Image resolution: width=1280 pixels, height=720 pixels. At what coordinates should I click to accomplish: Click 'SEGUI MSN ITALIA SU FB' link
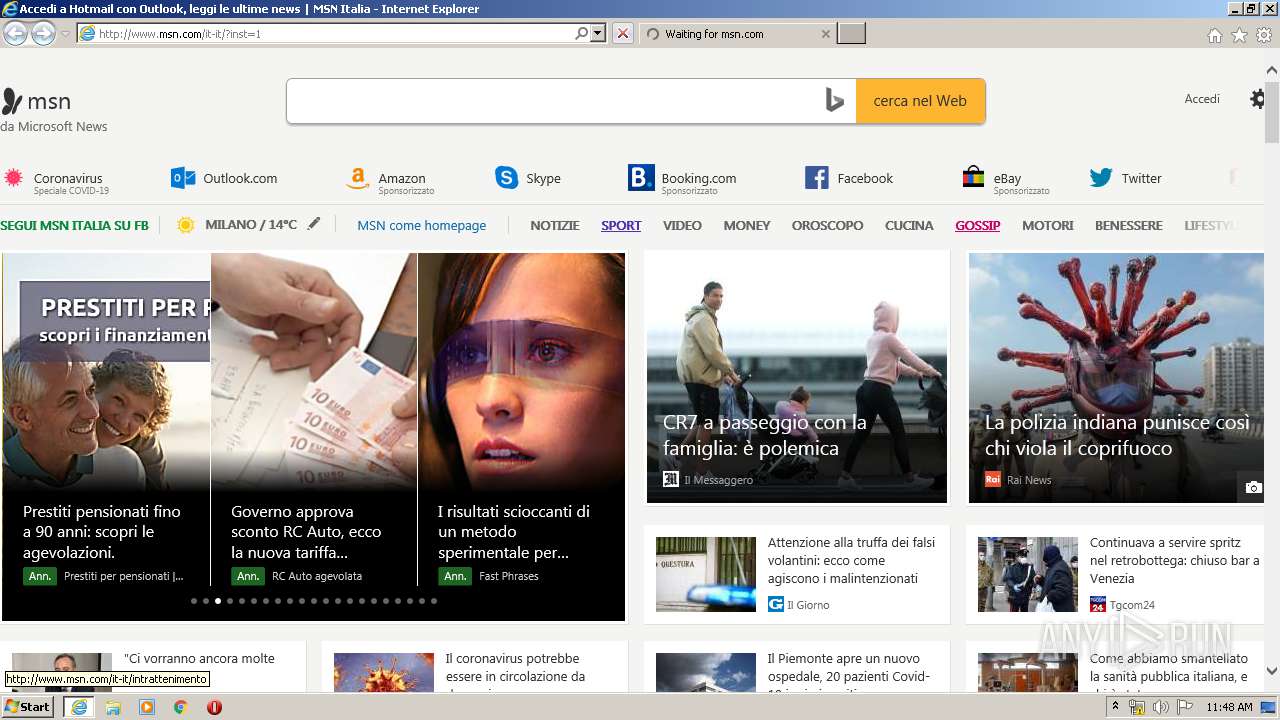point(74,226)
